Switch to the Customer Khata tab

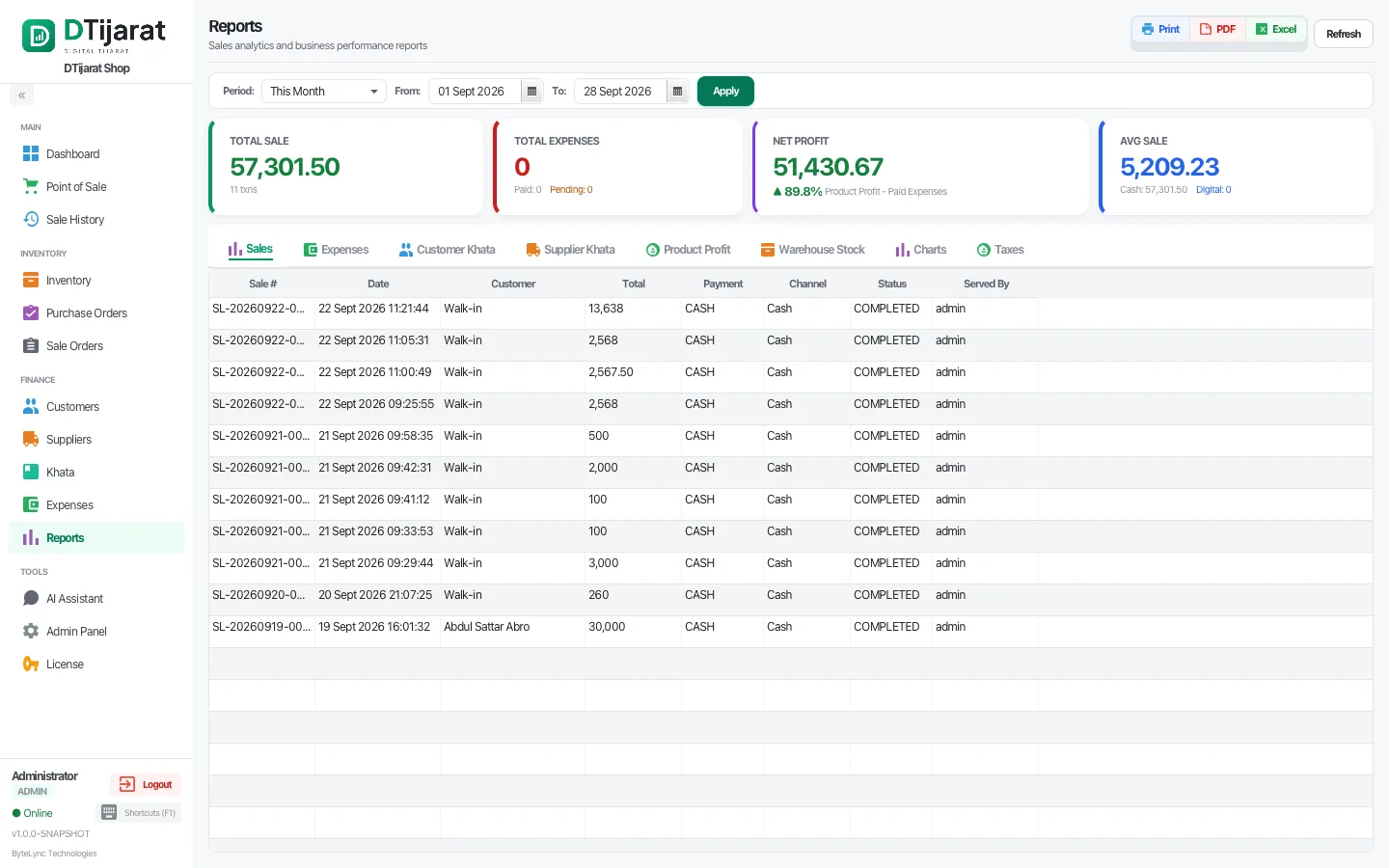pyautogui.click(x=447, y=250)
